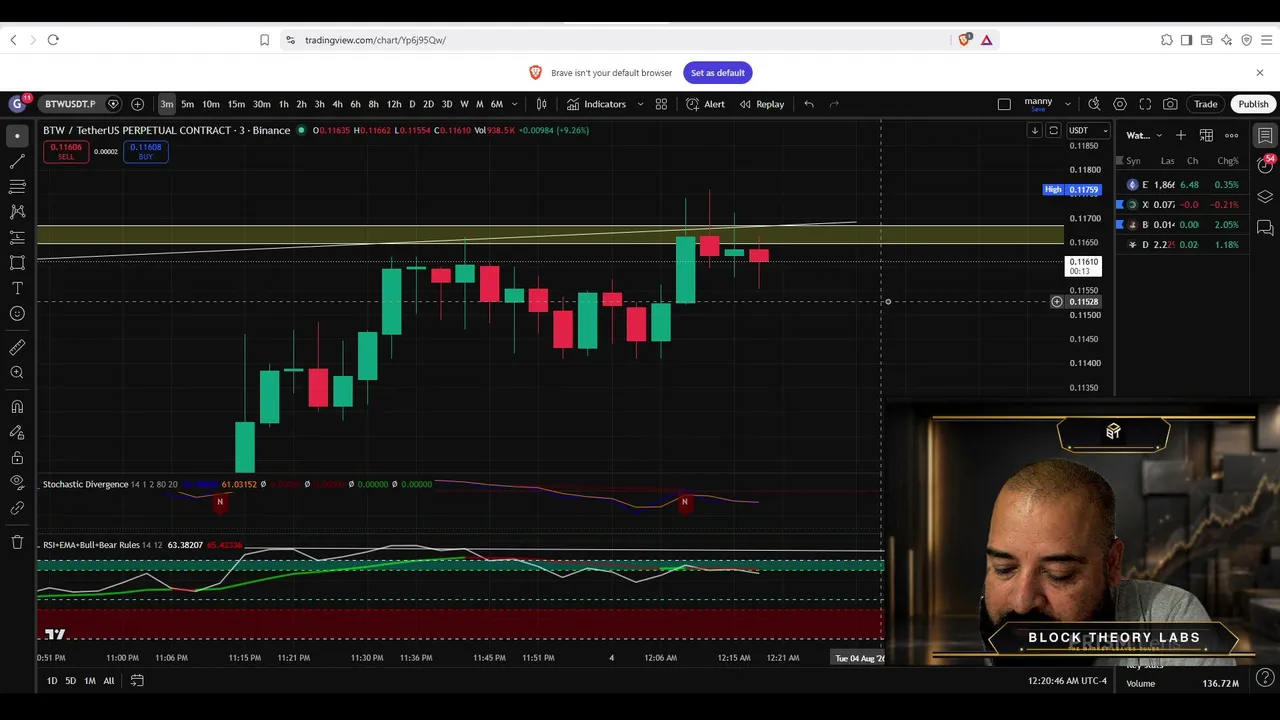Select the Text annotation tool

(x=17, y=289)
